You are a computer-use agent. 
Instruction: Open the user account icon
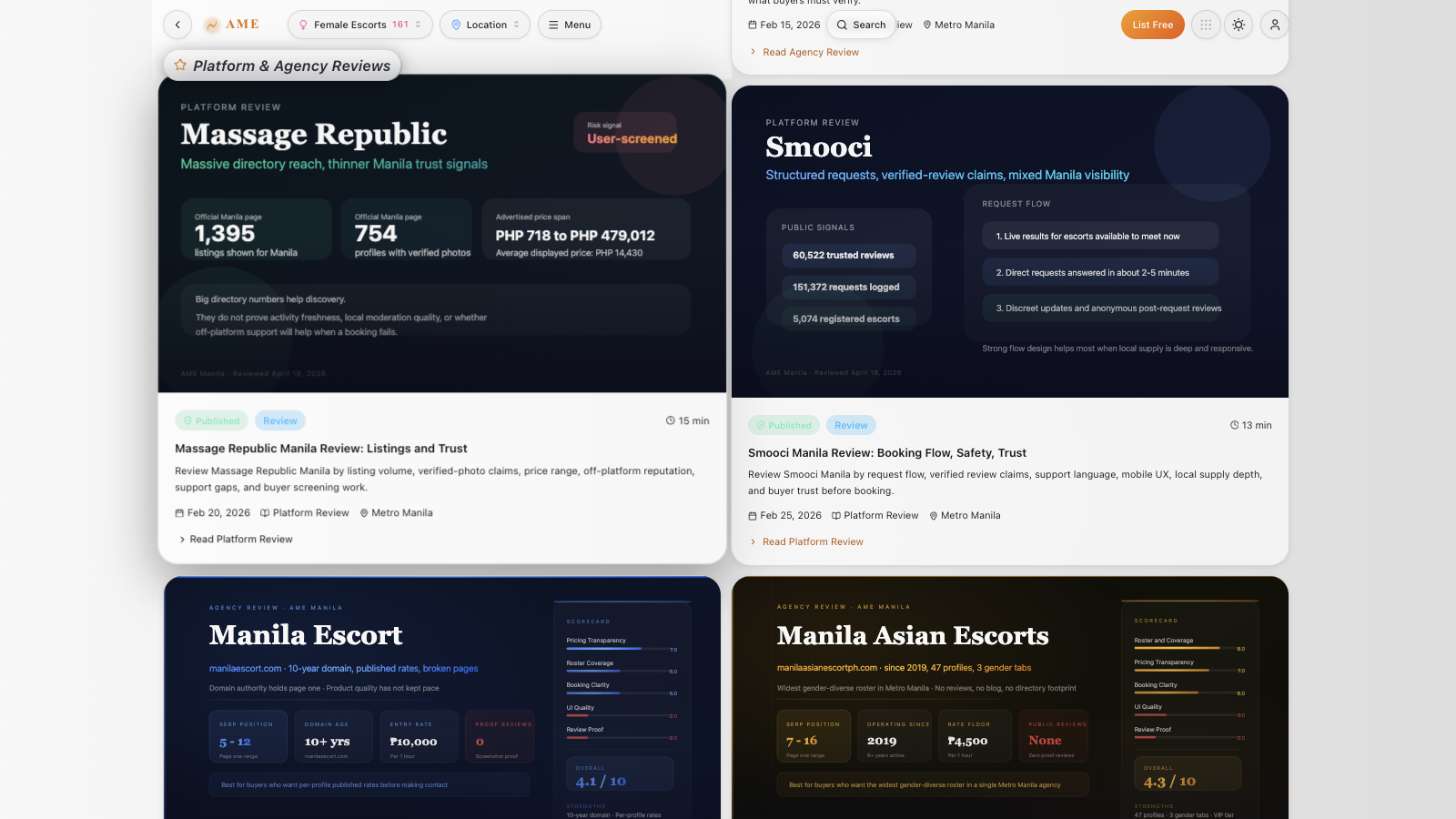point(1275,25)
